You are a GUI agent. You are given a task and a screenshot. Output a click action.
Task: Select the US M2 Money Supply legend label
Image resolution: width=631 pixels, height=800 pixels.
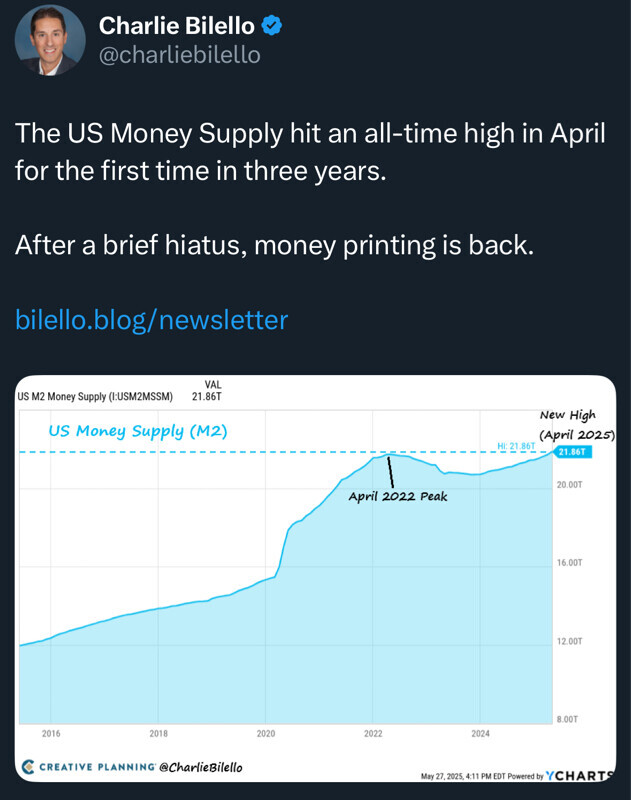(95, 396)
